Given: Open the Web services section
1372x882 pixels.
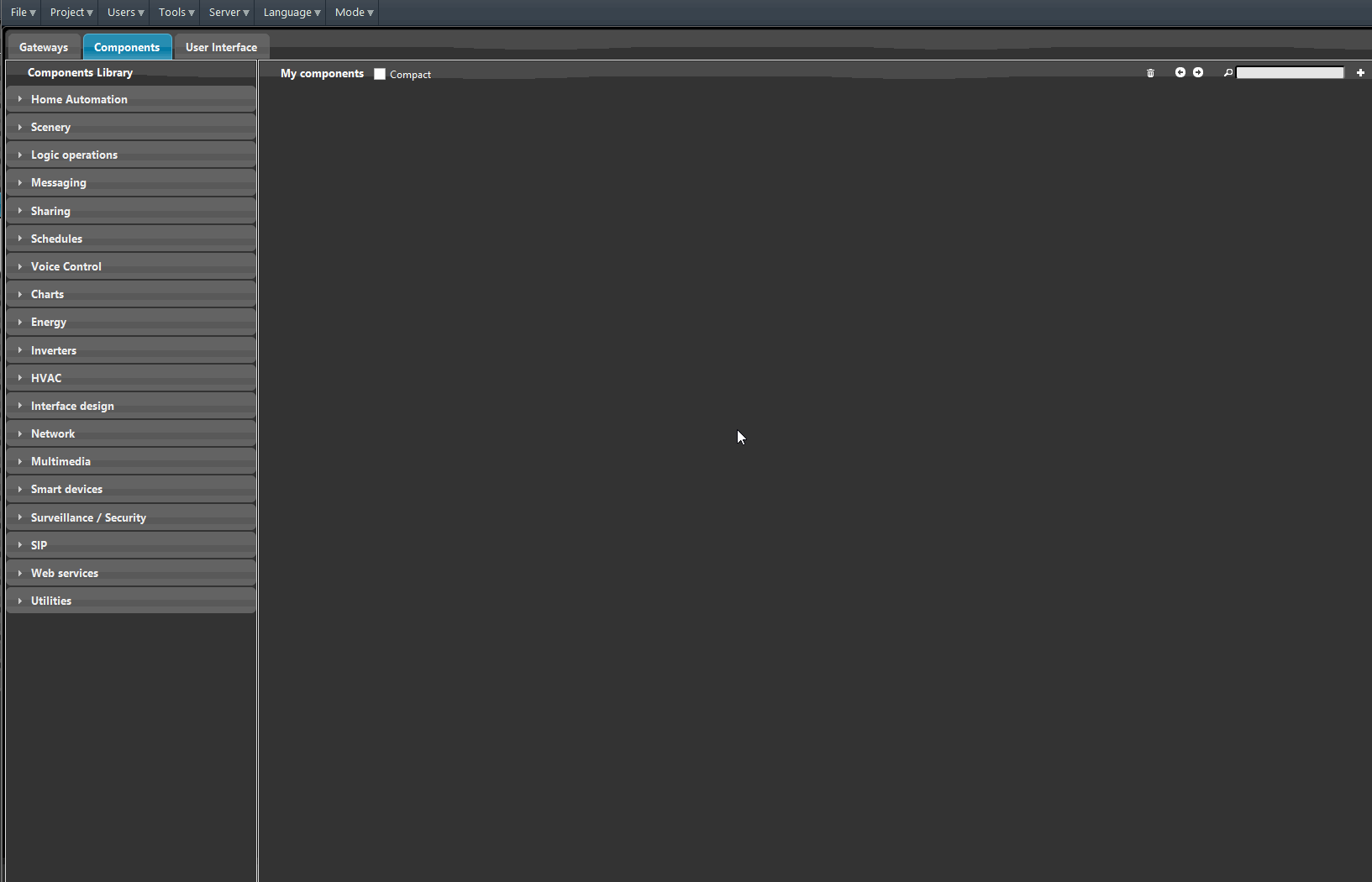Looking at the screenshot, I should tap(131, 573).
